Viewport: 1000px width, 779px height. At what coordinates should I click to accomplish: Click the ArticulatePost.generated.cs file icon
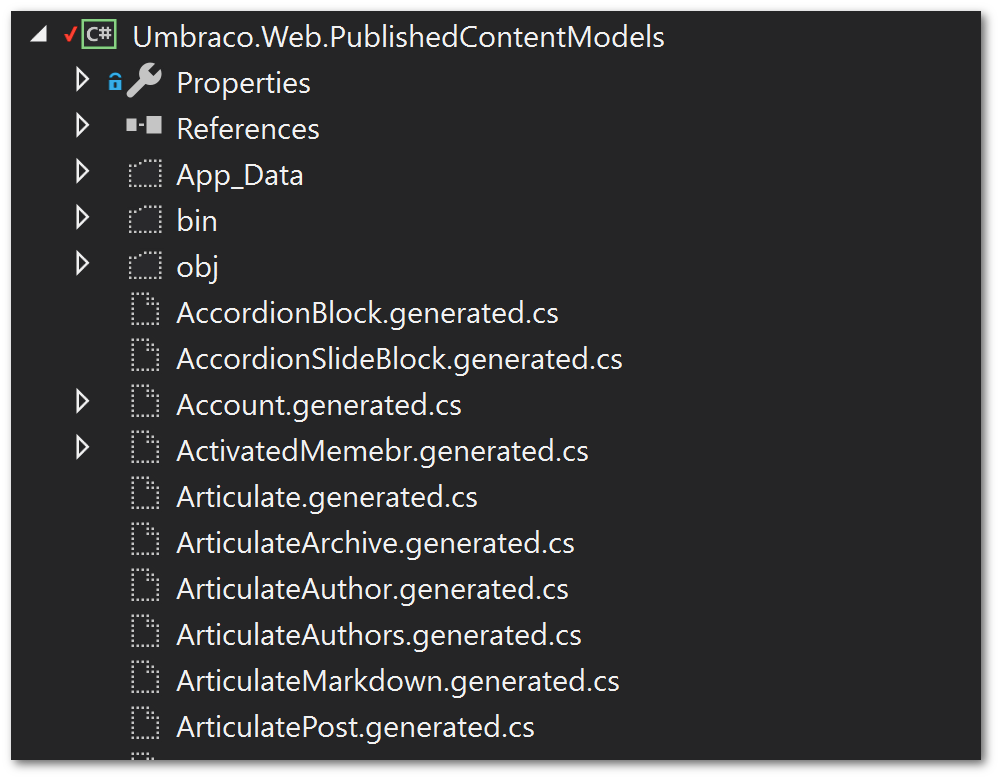(145, 726)
